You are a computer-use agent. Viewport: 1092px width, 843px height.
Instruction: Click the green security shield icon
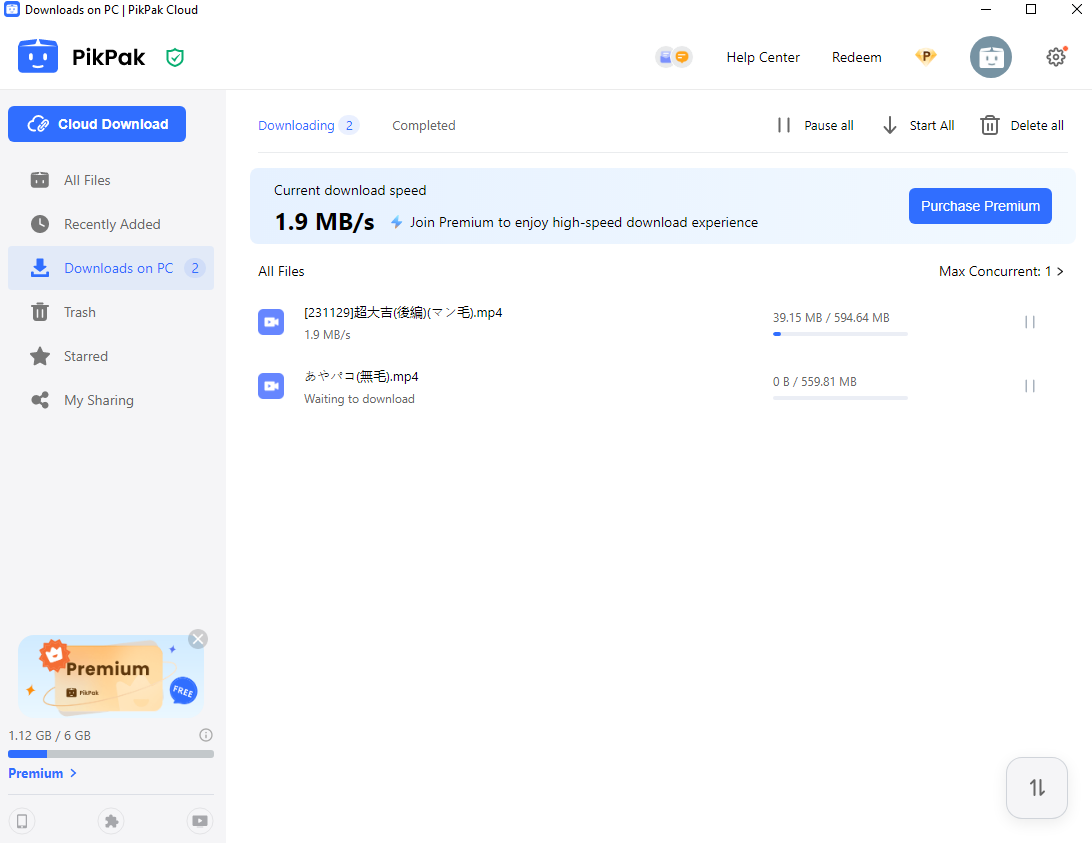pos(175,58)
